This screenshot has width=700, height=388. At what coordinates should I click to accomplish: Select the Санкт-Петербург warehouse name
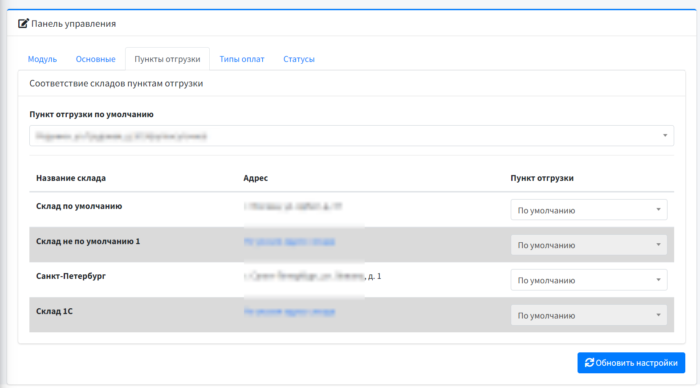tap(71, 276)
